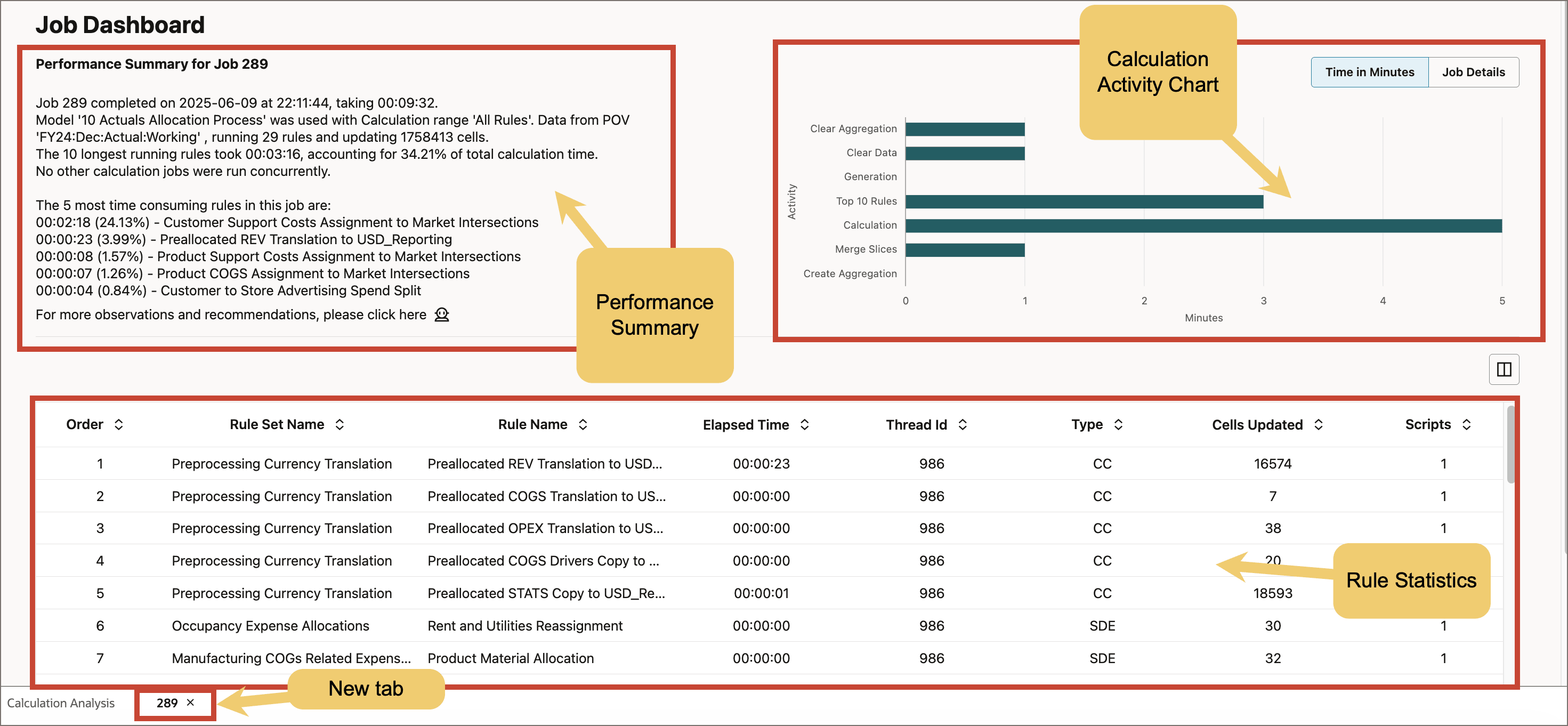Sort the Type column
1568x726 pixels.
1119,424
